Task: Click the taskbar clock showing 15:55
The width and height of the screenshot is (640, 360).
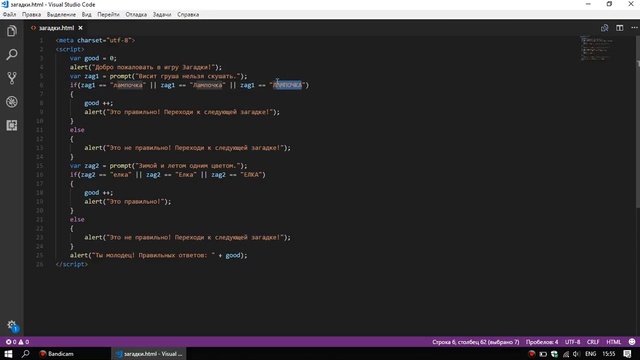Action: (609, 353)
